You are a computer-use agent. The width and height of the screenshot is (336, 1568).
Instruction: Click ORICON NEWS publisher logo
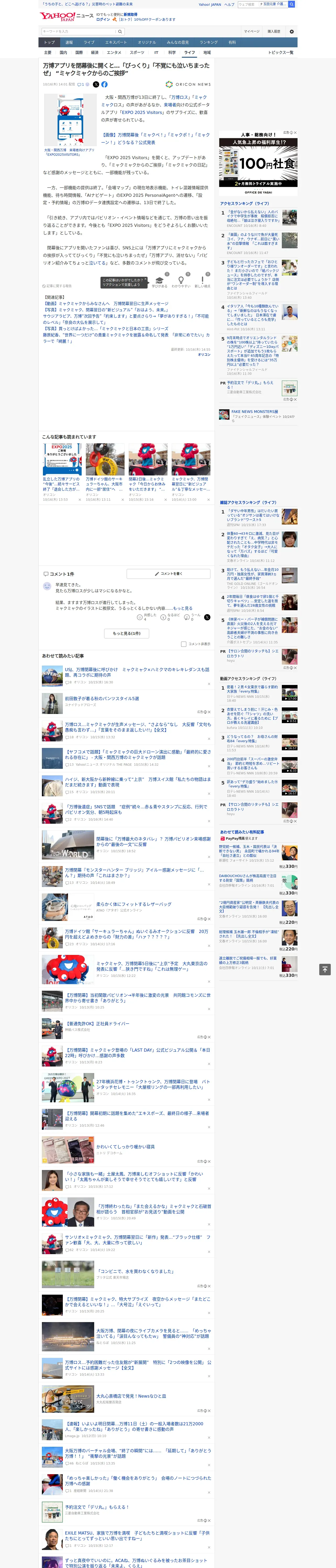[188, 85]
